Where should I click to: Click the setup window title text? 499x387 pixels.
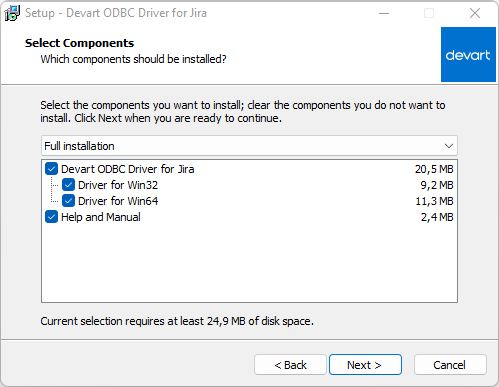pyautogui.click(x=116, y=13)
